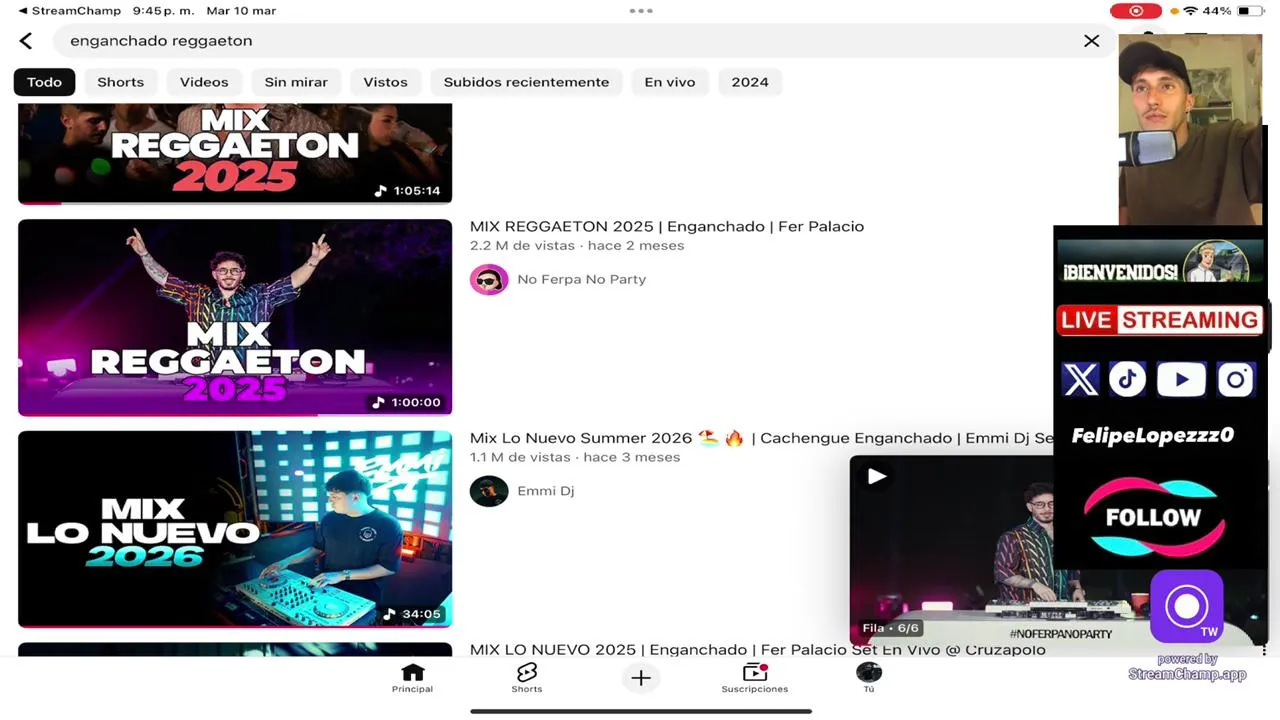Go back using the back arrow
The height and width of the screenshot is (720, 1280).
coord(26,41)
